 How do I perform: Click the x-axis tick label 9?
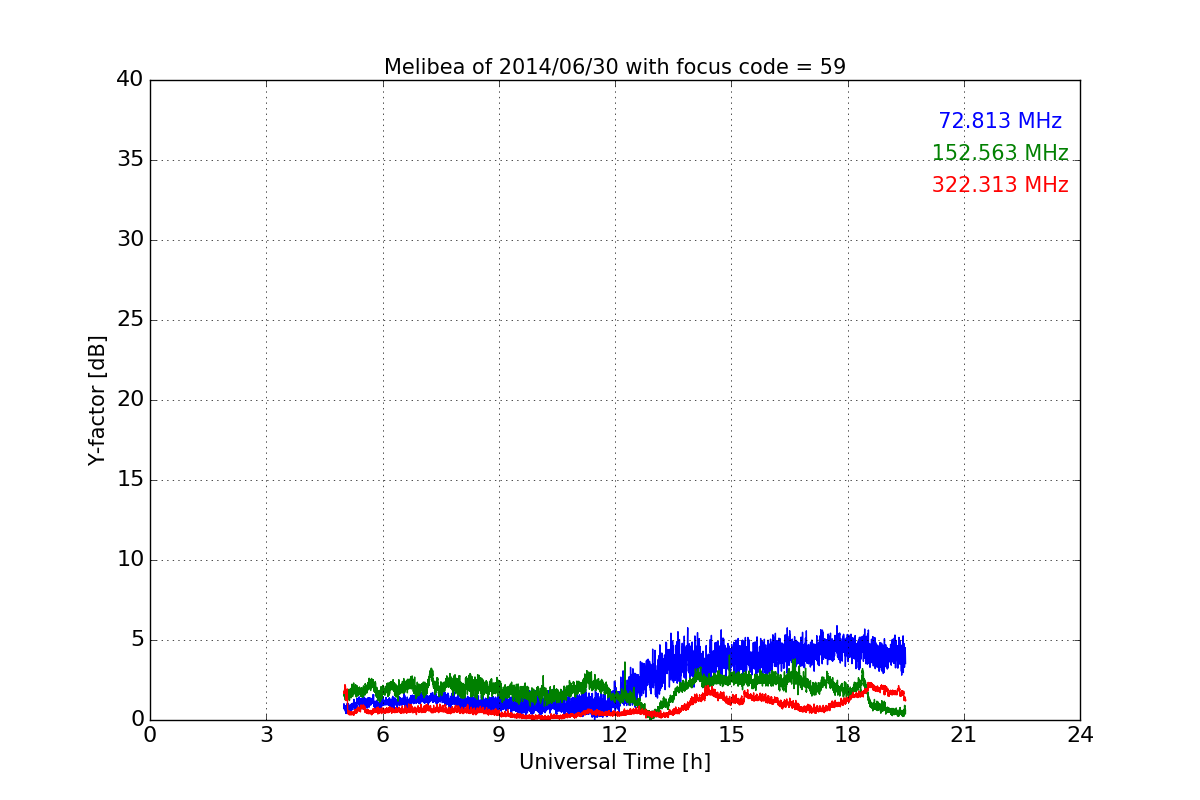[499, 735]
